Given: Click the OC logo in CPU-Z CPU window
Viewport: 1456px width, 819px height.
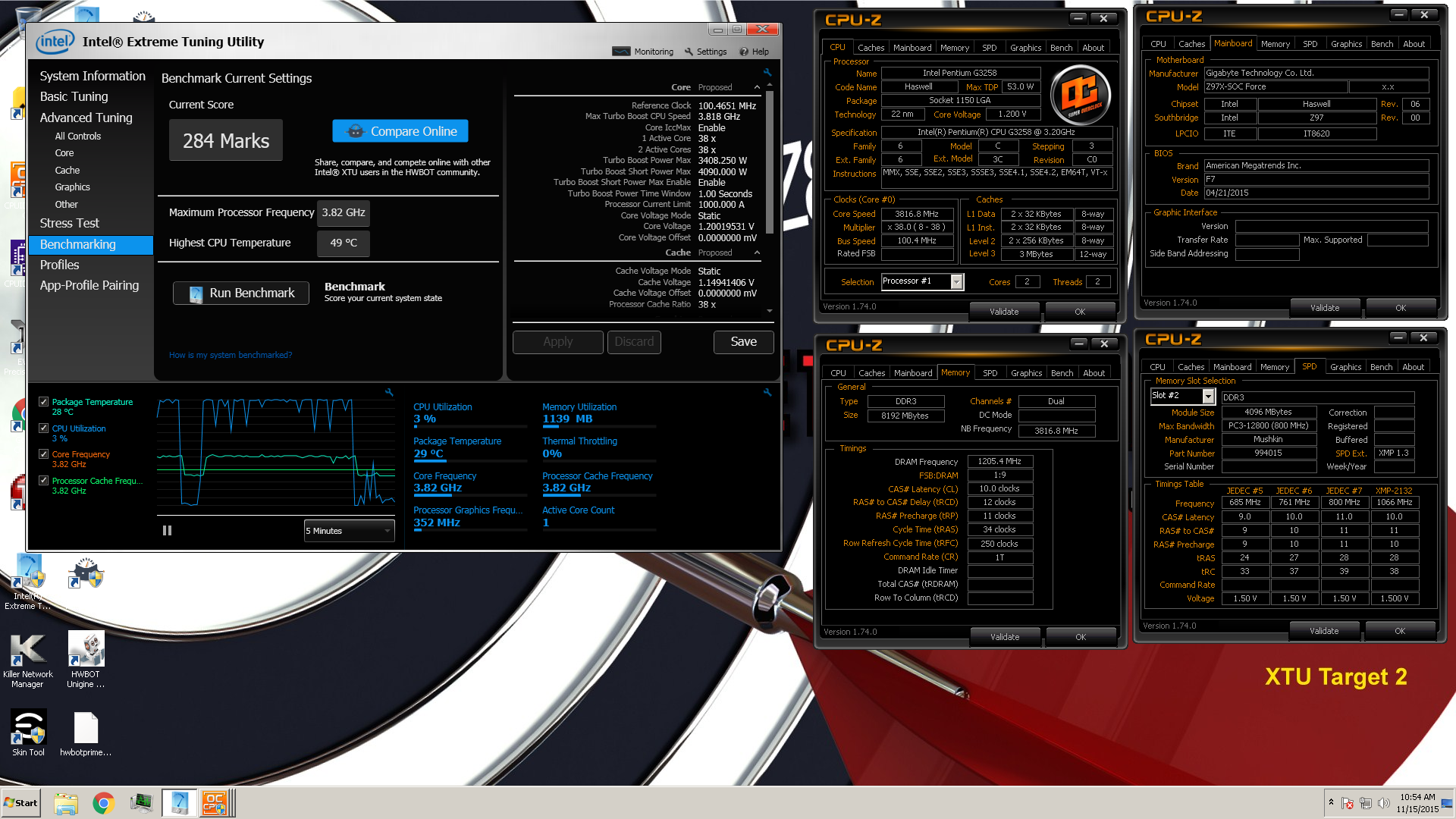Looking at the screenshot, I should pos(1081,95).
